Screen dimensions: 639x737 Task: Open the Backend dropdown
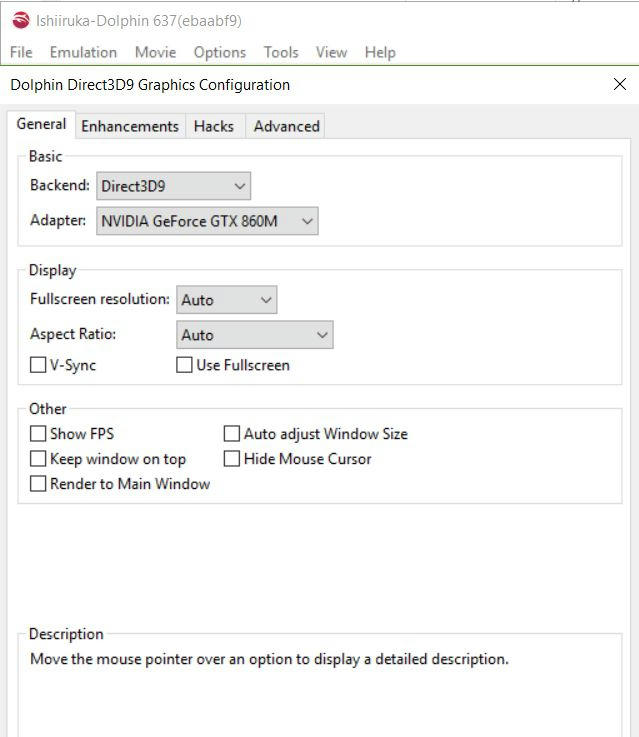[x=173, y=186]
